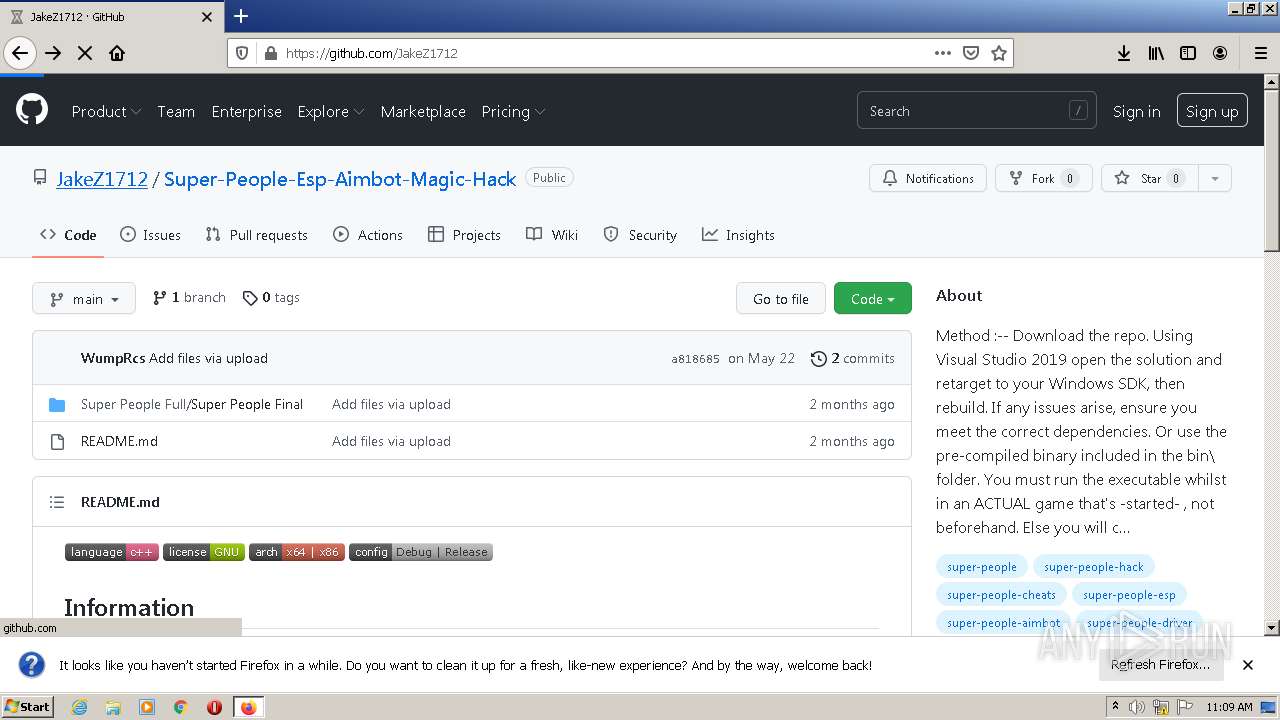Open the README table of contents icon
Viewport: 1280px width, 720px height.
(x=57, y=502)
